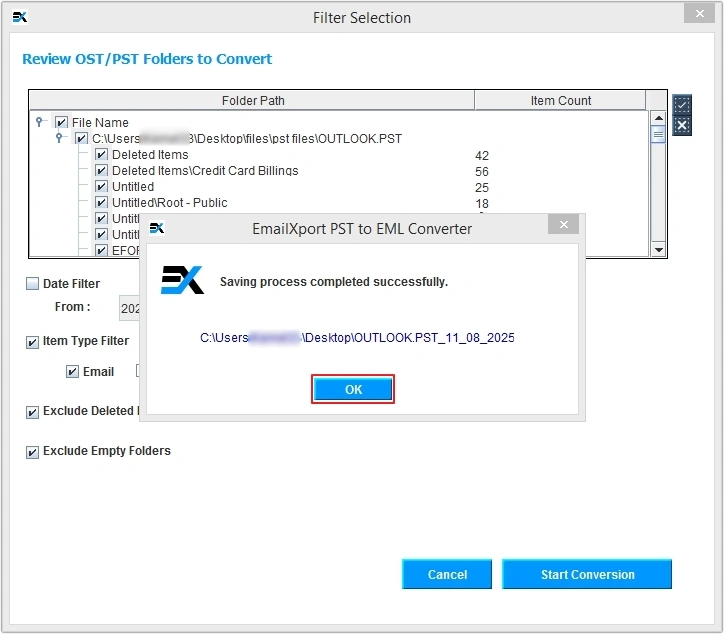Collapse the OUTLOOK.PST tree node

pos(59,137)
